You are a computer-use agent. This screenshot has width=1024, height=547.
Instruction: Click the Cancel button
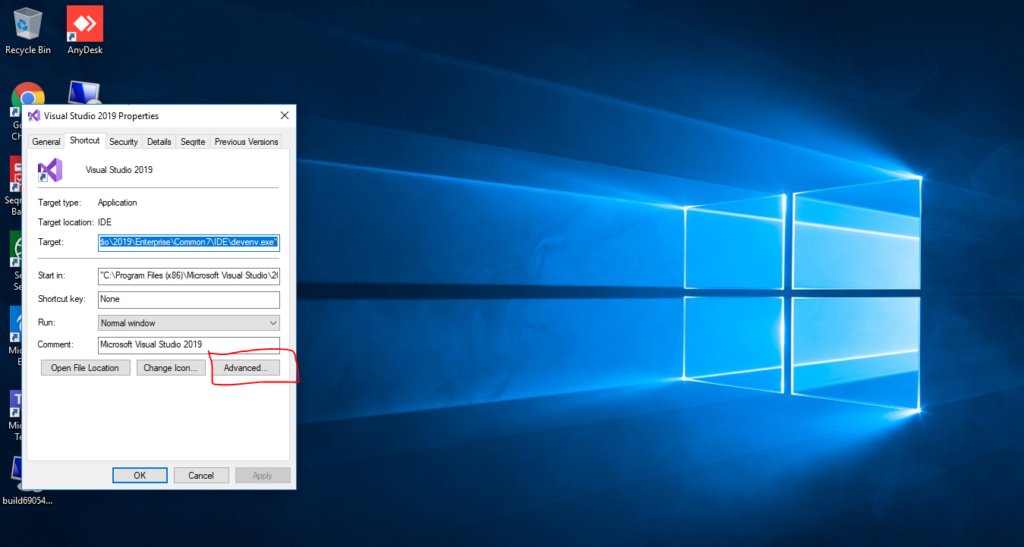click(201, 476)
